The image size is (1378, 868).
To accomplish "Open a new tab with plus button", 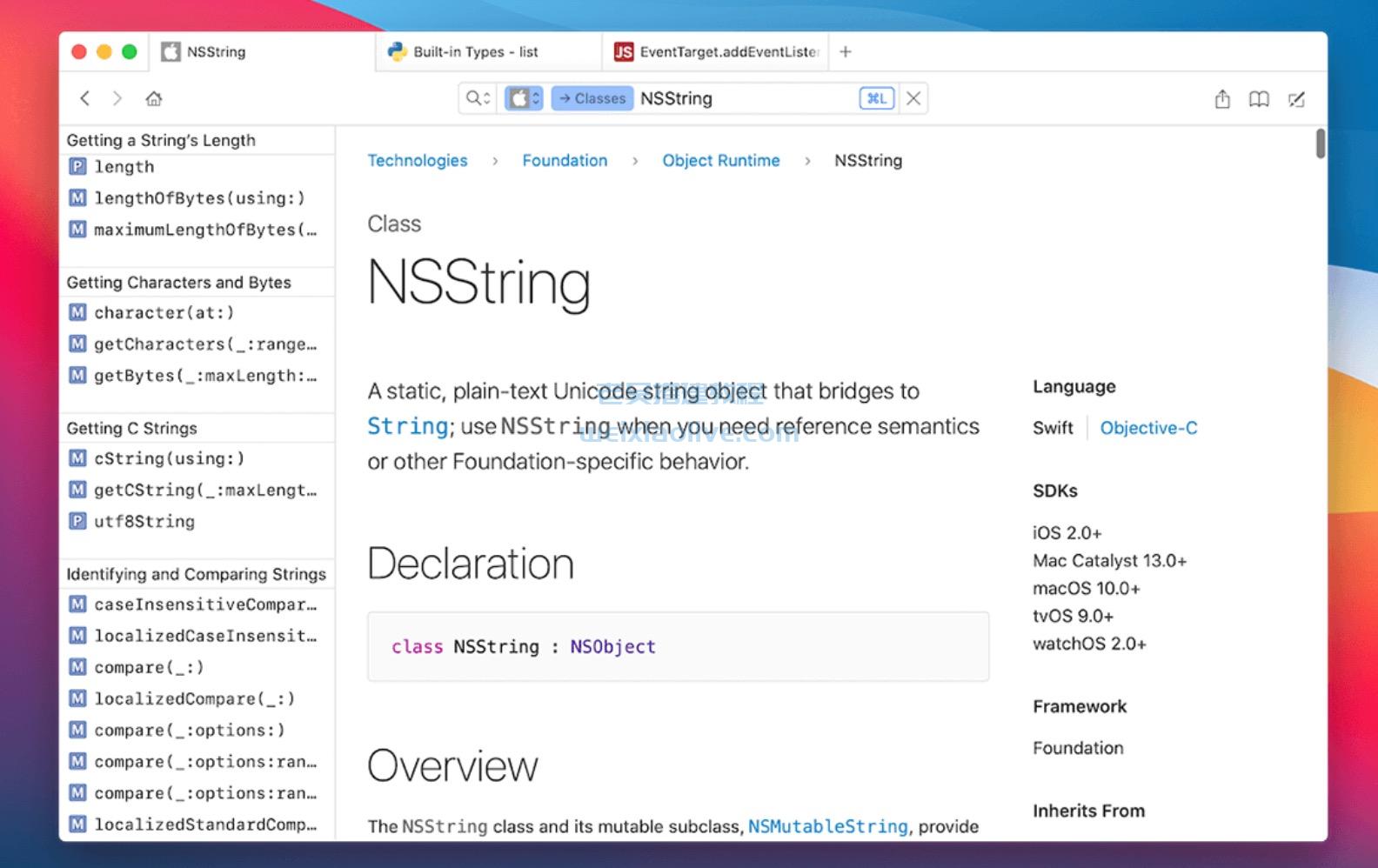I will tap(845, 52).
